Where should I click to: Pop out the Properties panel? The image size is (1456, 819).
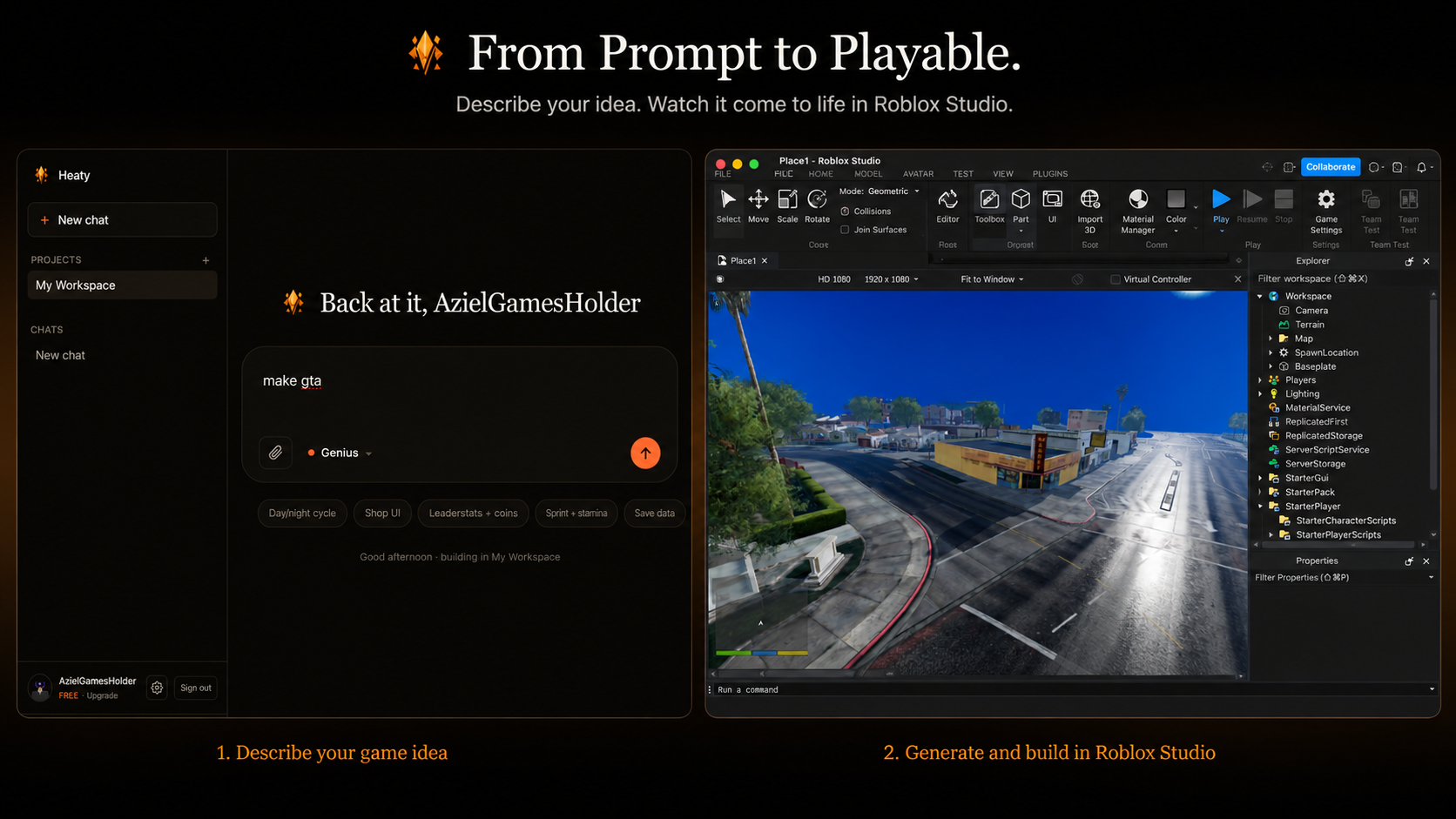pos(1409,561)
